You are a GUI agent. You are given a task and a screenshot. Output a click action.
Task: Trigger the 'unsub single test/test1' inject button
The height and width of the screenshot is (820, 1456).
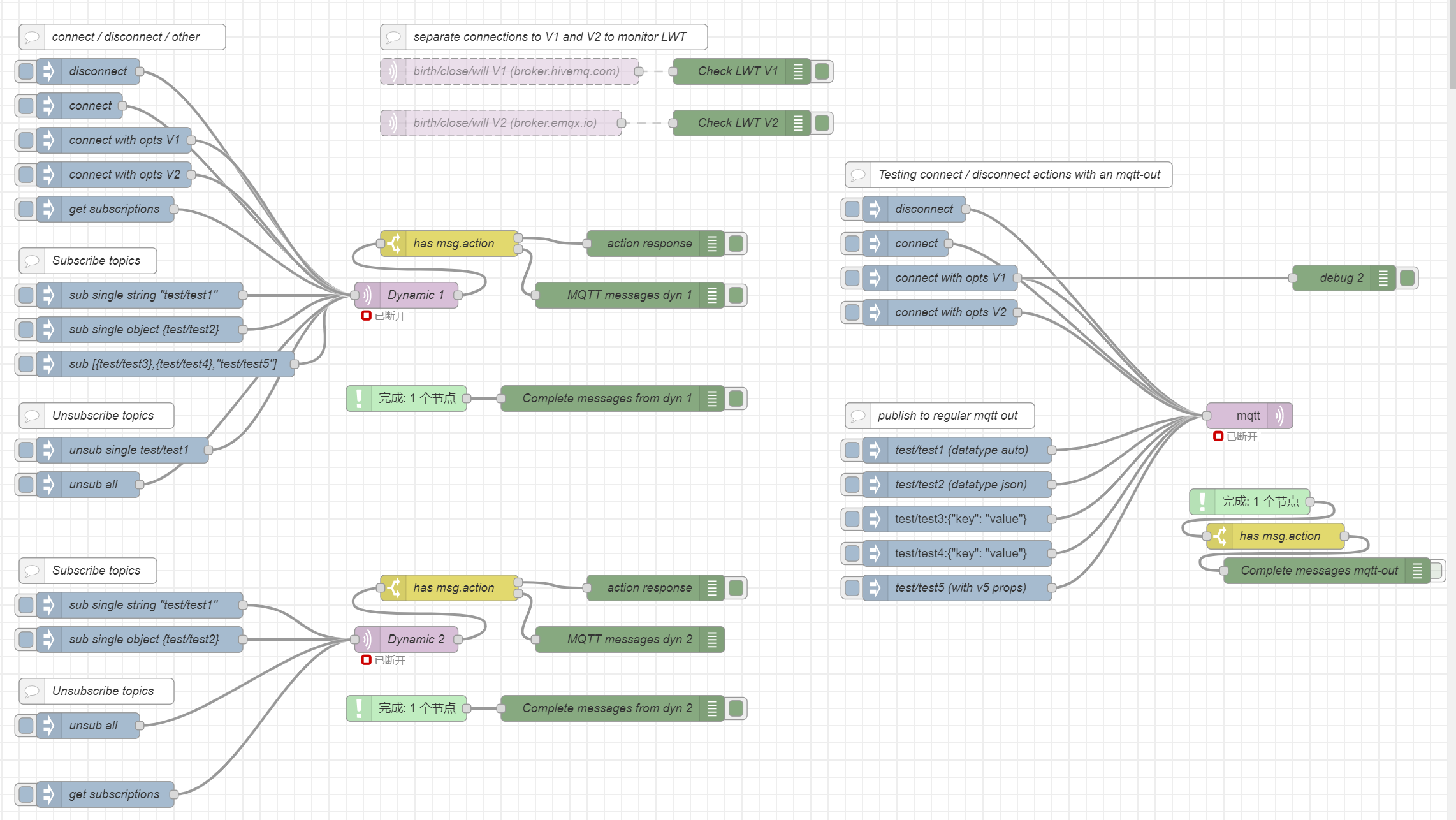[x=26, y=450]
